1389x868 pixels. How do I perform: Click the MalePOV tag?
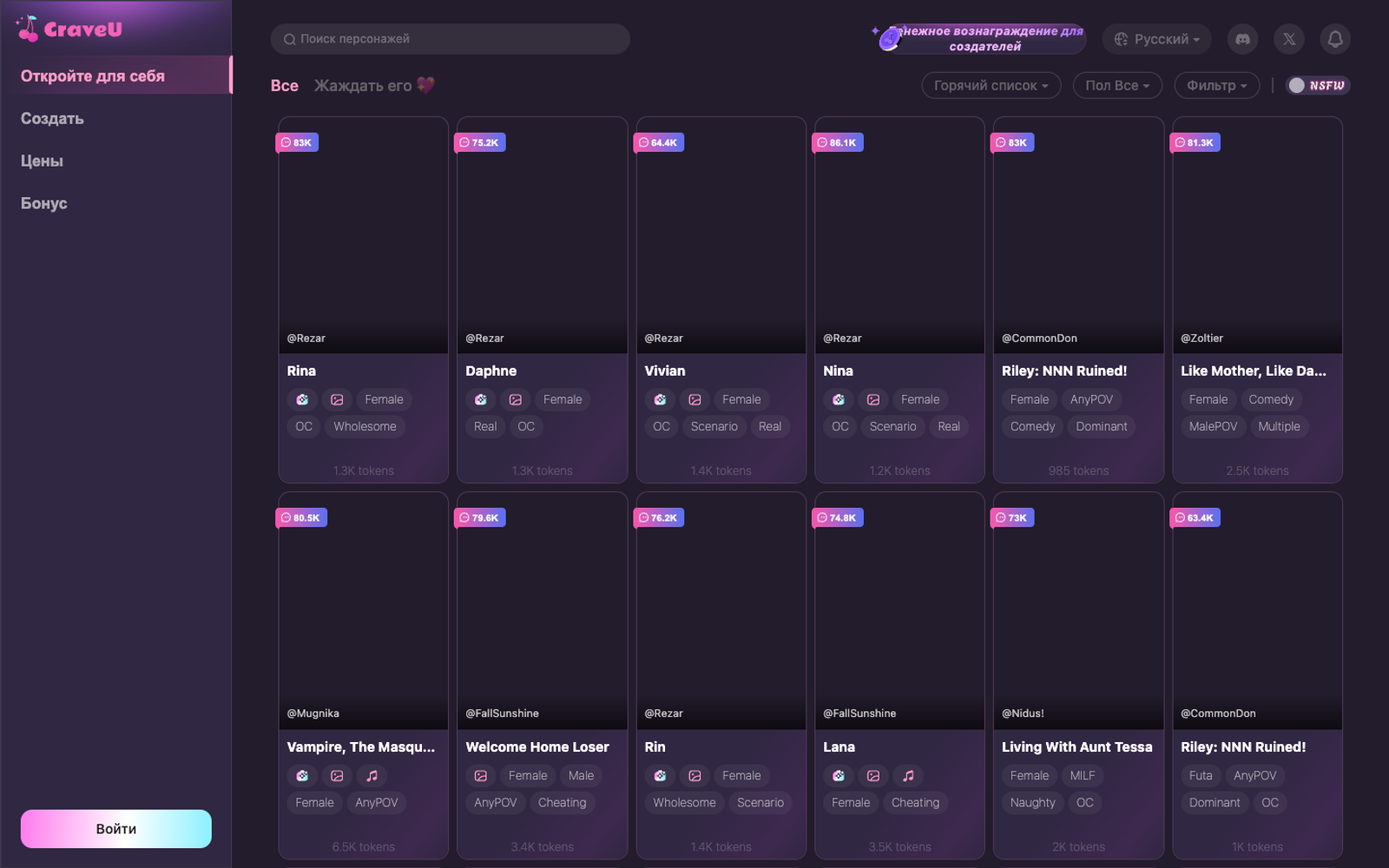click(x=1213, y=426)
